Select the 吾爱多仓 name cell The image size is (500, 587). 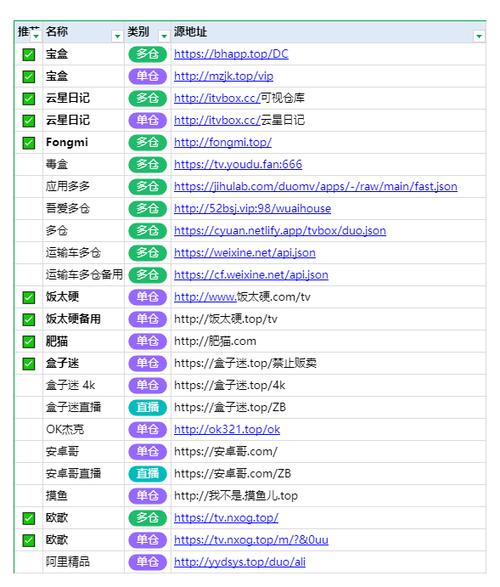click(83, 209)
